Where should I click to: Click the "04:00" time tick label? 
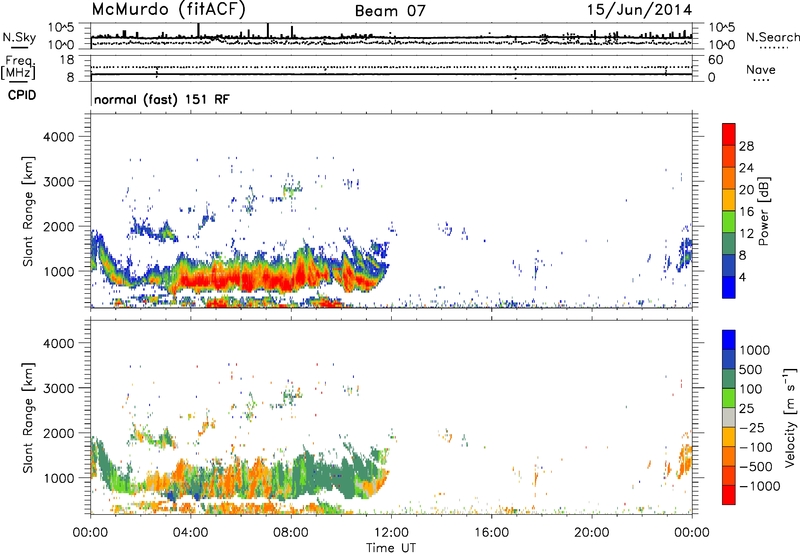[190, 533]
